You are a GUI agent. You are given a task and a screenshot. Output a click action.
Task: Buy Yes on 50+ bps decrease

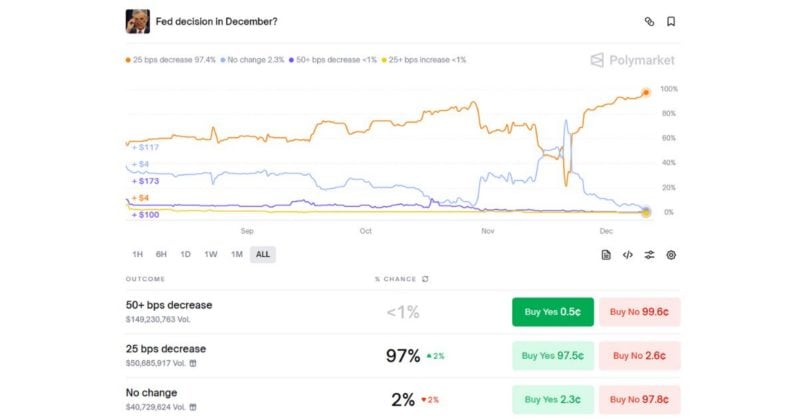553,312
